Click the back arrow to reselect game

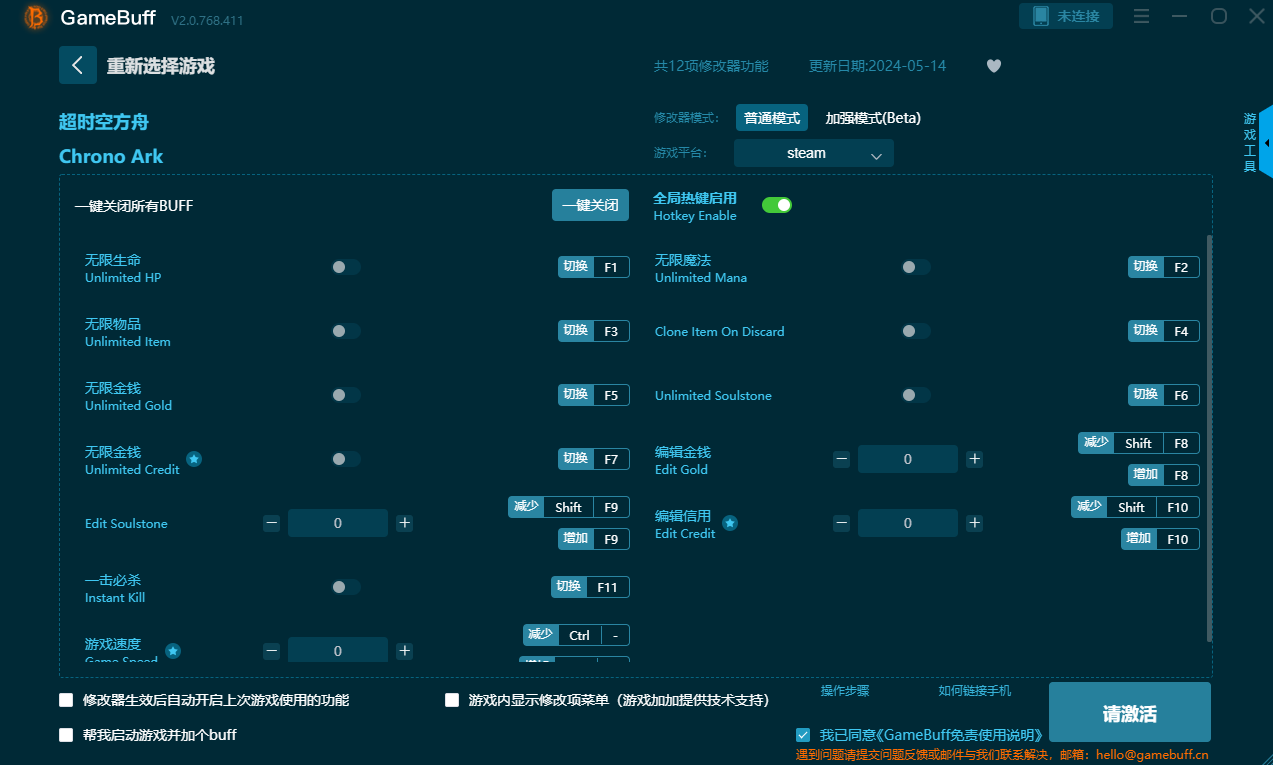click(78, 65)
